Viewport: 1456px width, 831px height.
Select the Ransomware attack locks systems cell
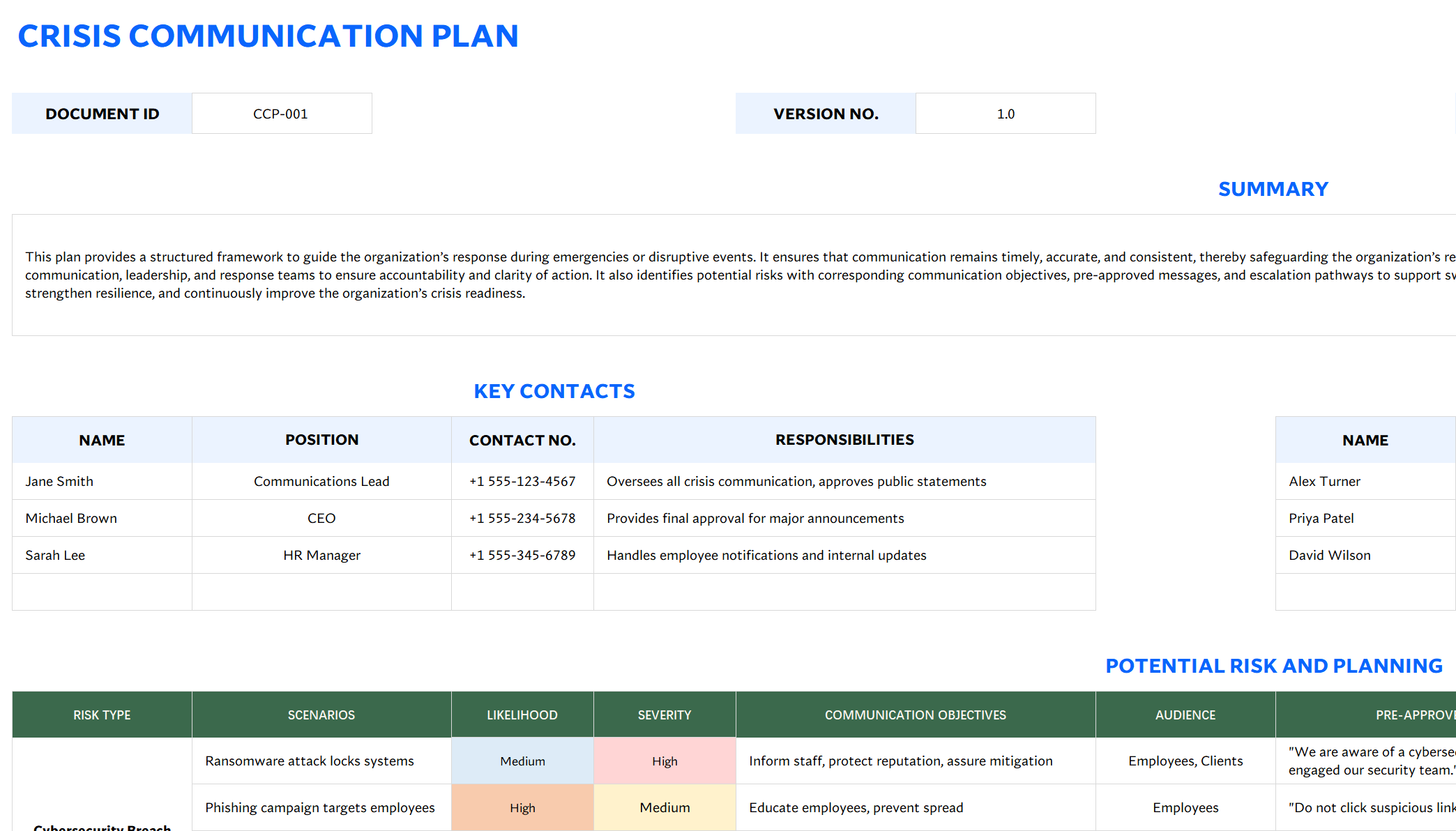click(x=321, y=761)
